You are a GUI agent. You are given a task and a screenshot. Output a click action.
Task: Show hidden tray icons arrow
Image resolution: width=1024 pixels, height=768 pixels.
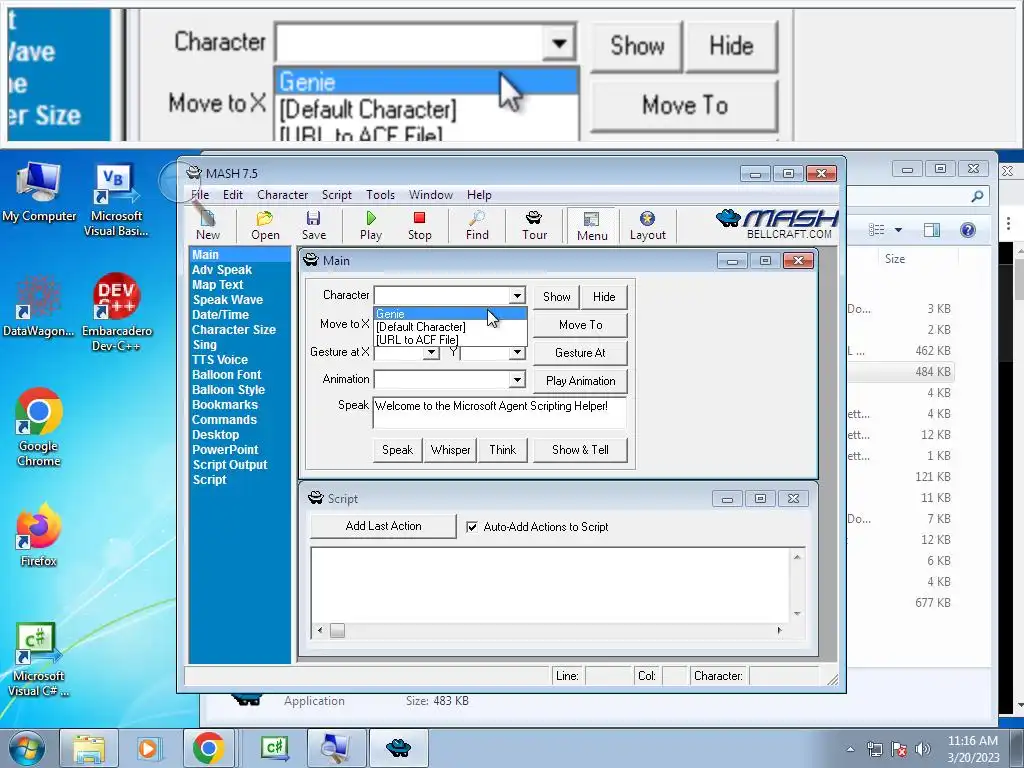point(850,749)
